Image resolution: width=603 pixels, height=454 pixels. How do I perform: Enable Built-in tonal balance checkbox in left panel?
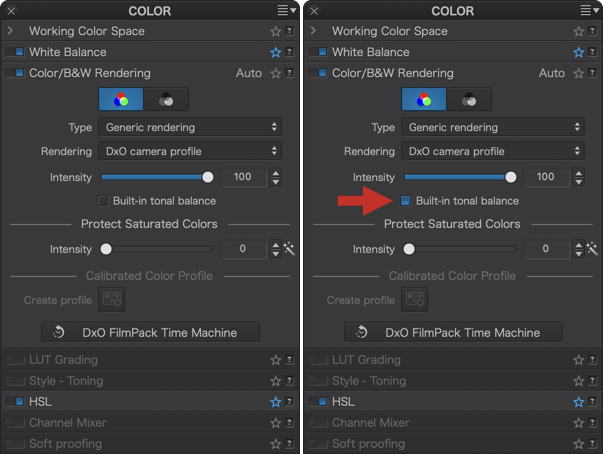click(x=103, y=201)
